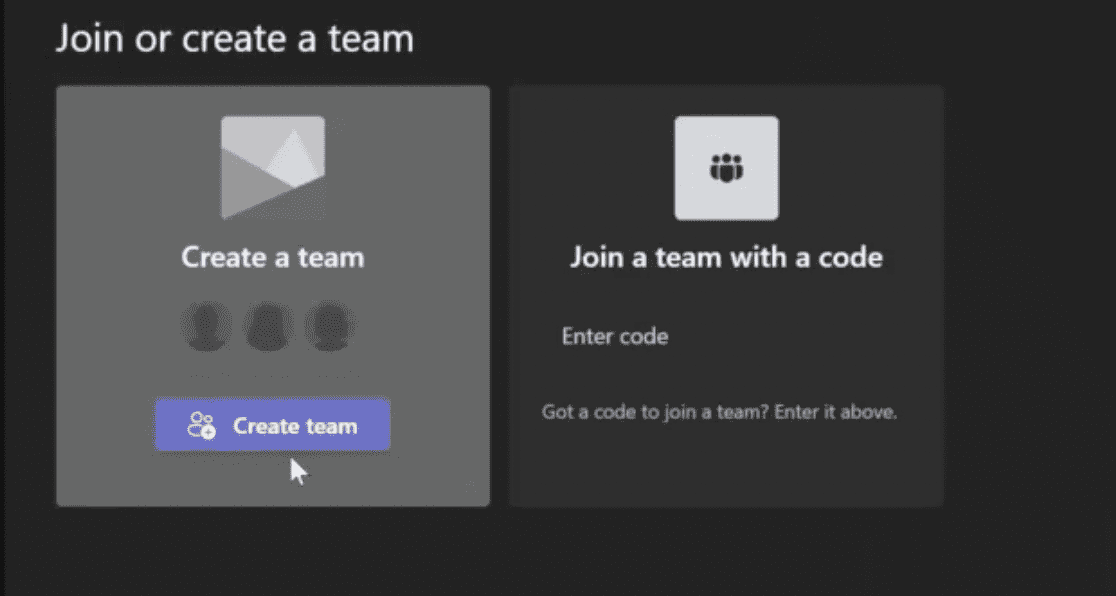Click the middle member avatar silhouette
The height and width of the screenshot is (596, 1116).
268,326
